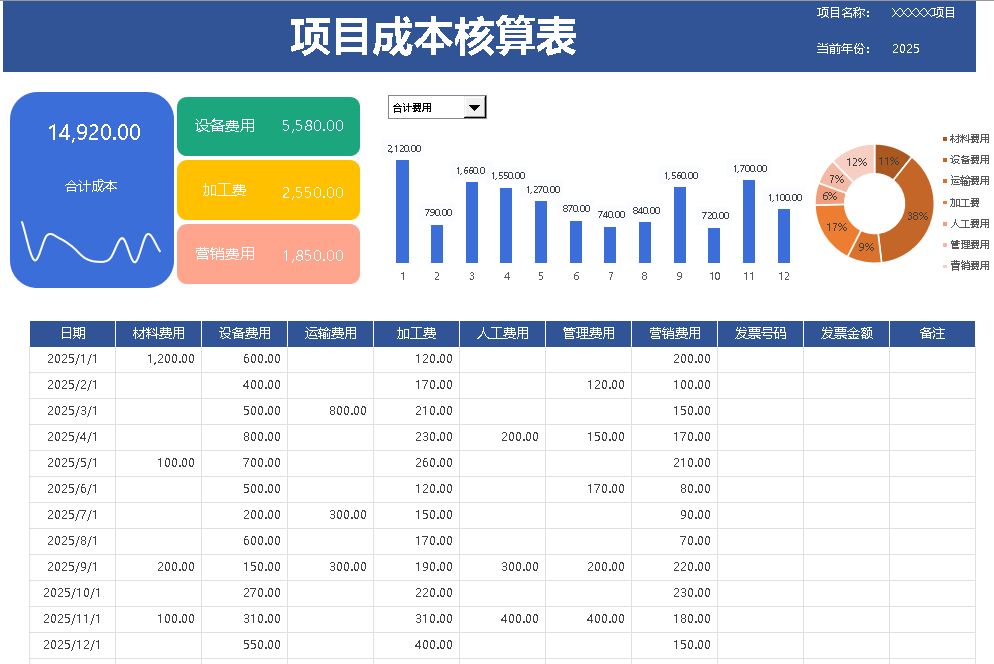Click the current year value 2025
Screen dimensions: 994x664
click(905, 49)
